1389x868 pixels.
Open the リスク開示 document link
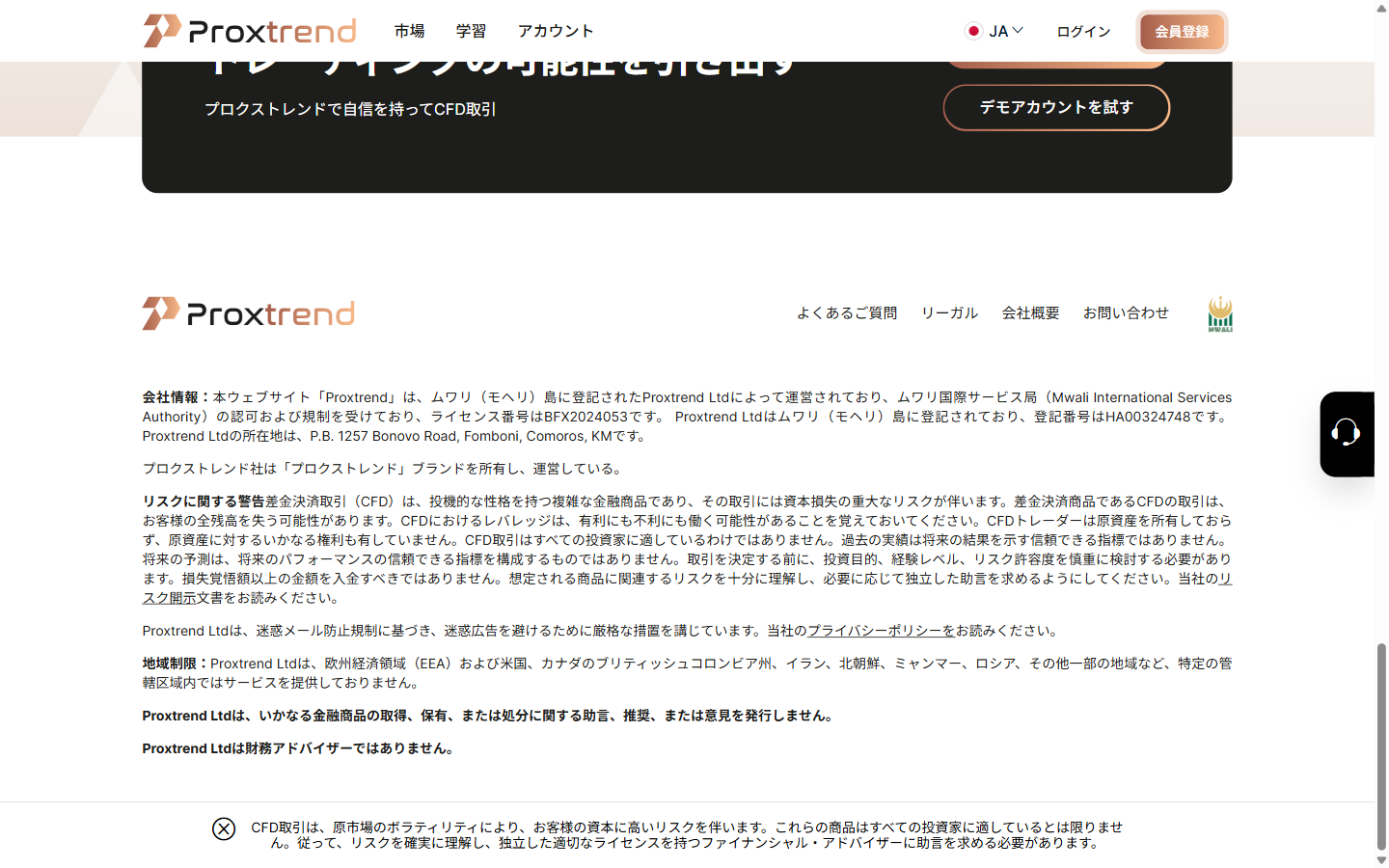tap(169, 598)
